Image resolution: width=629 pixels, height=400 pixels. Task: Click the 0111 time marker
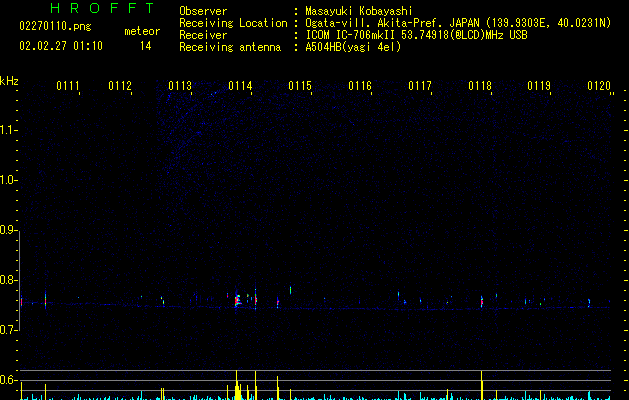(68, 86)
